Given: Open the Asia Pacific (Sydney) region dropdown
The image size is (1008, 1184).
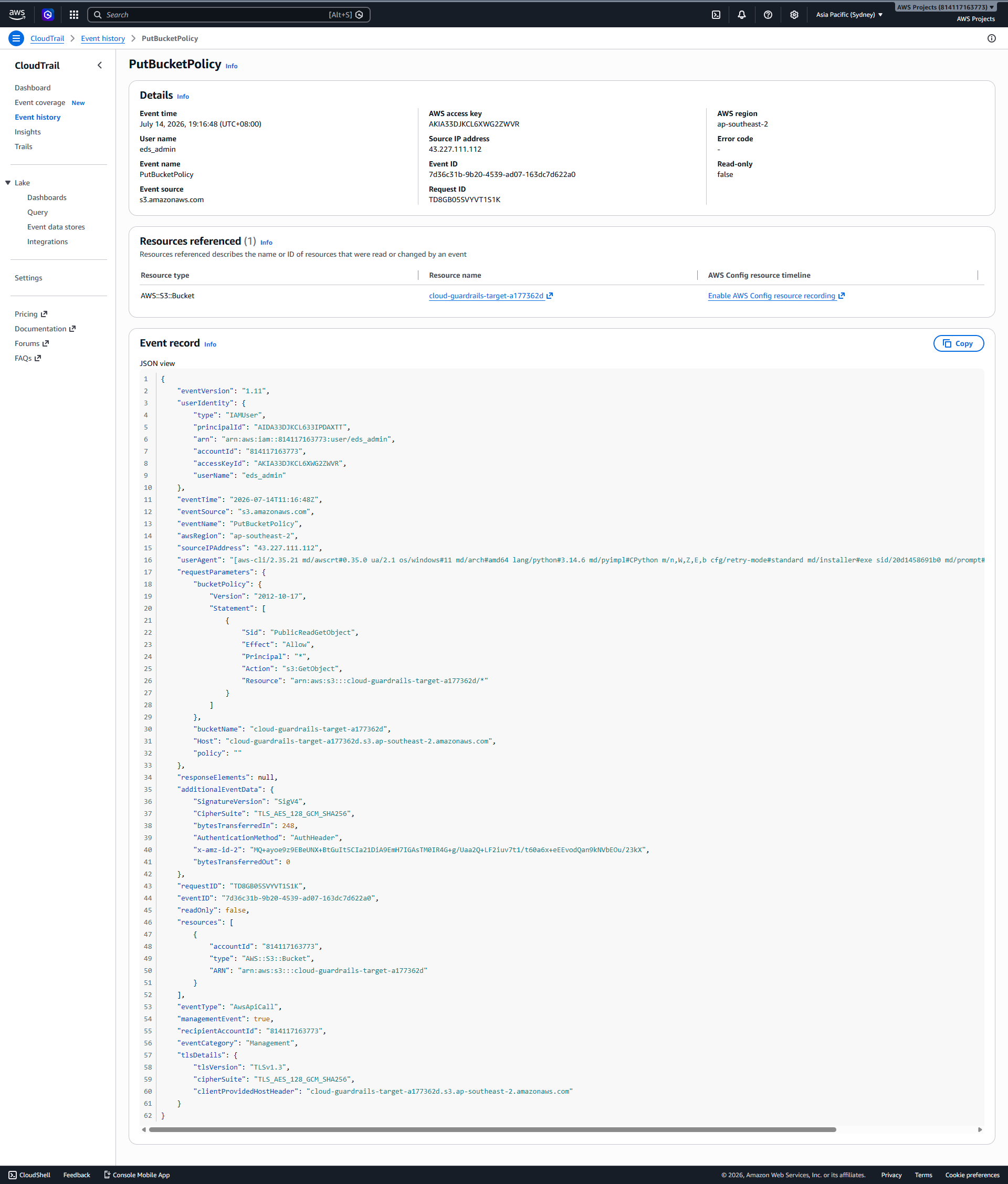Looking at the screenshot, I should [x=849, y=15].
